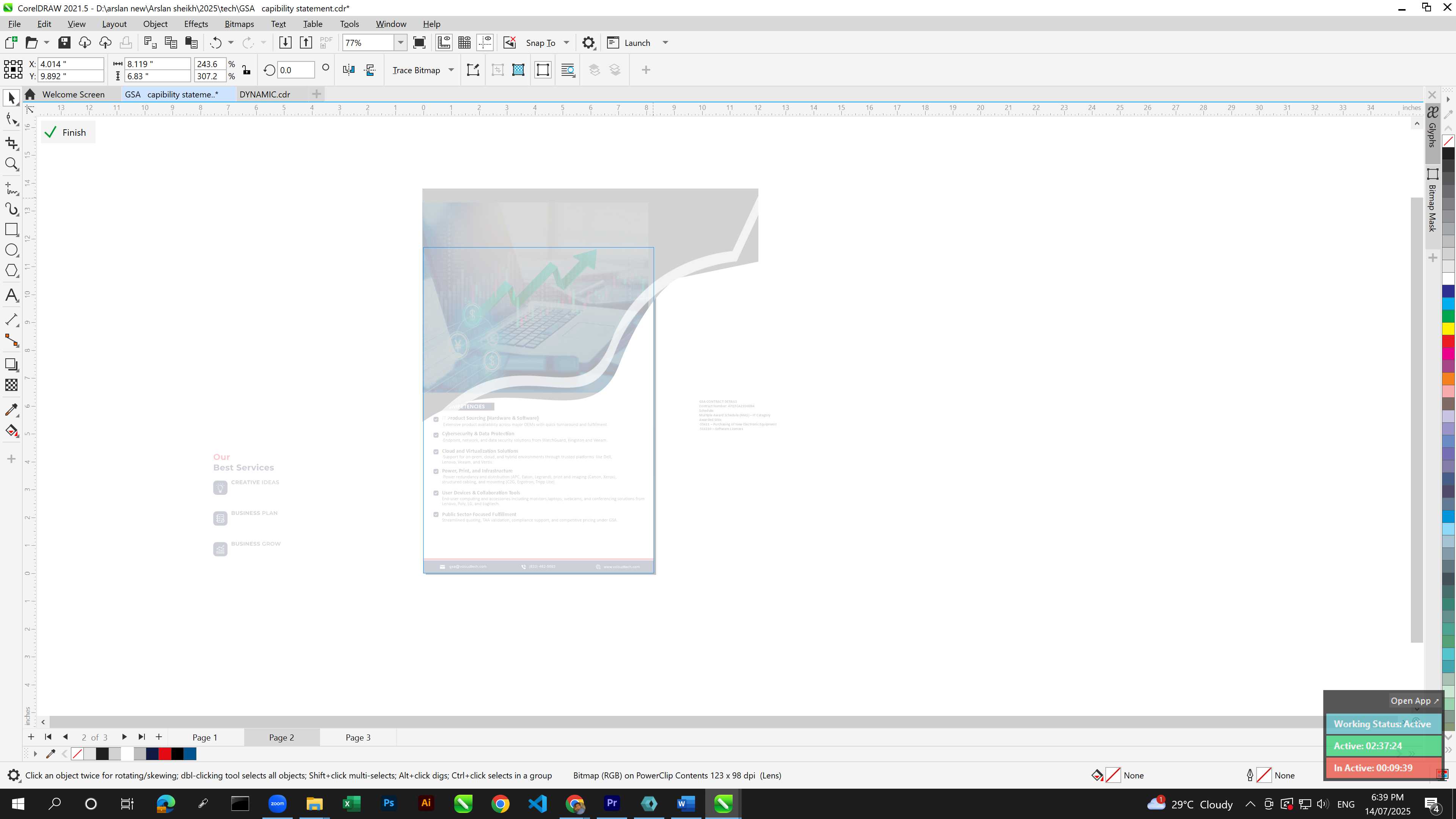Select the Shape tool

click(x=11, y=119)
